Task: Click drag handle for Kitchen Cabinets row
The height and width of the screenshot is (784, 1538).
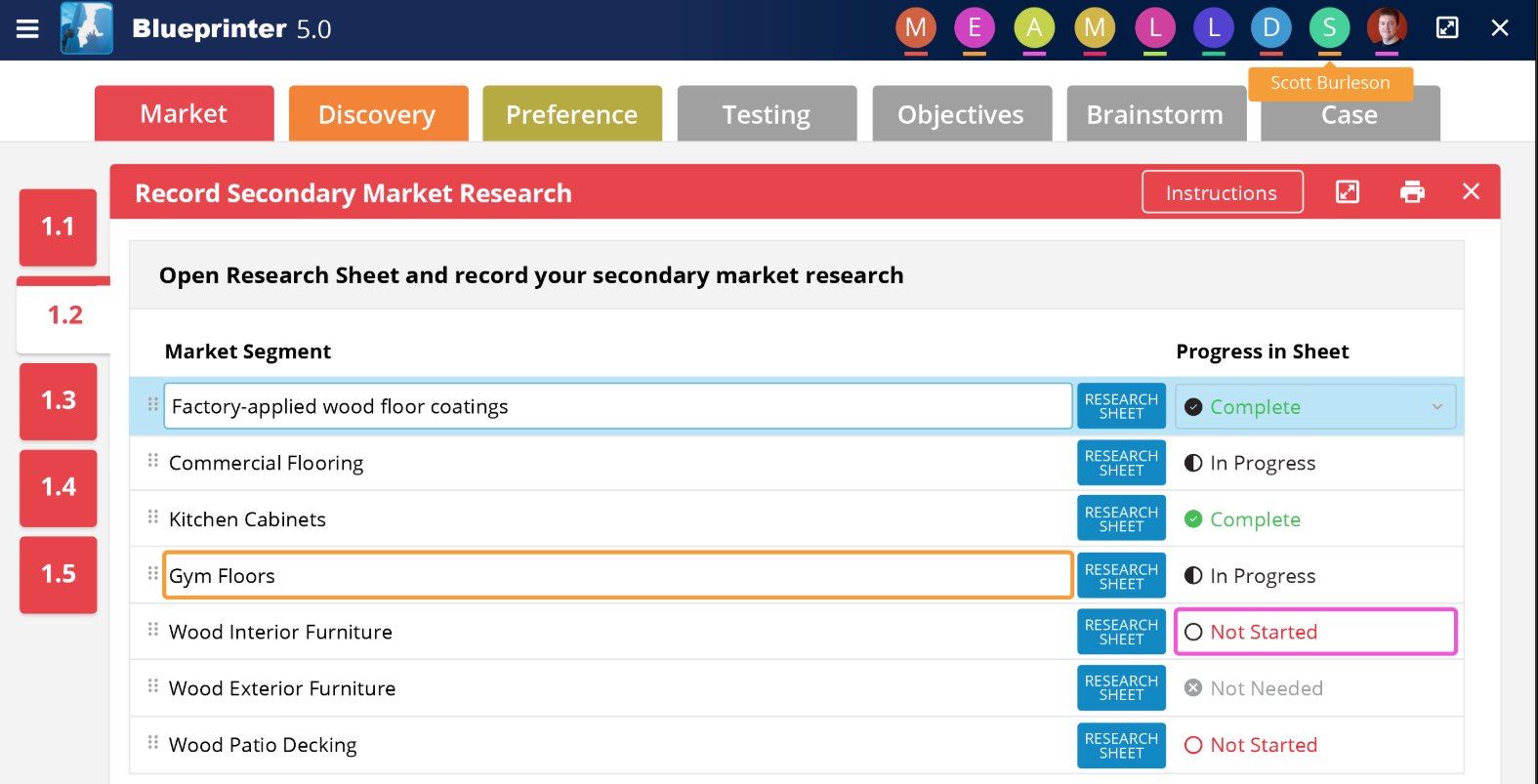Action: (x=153, y=516)
